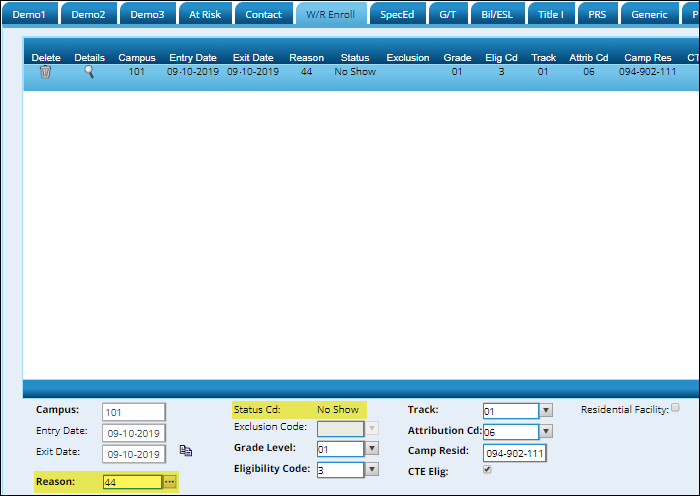Uncheck the CTE Elig checkbox
The height and width of the screenshot is (496, 700).
(x=487, y=469)
